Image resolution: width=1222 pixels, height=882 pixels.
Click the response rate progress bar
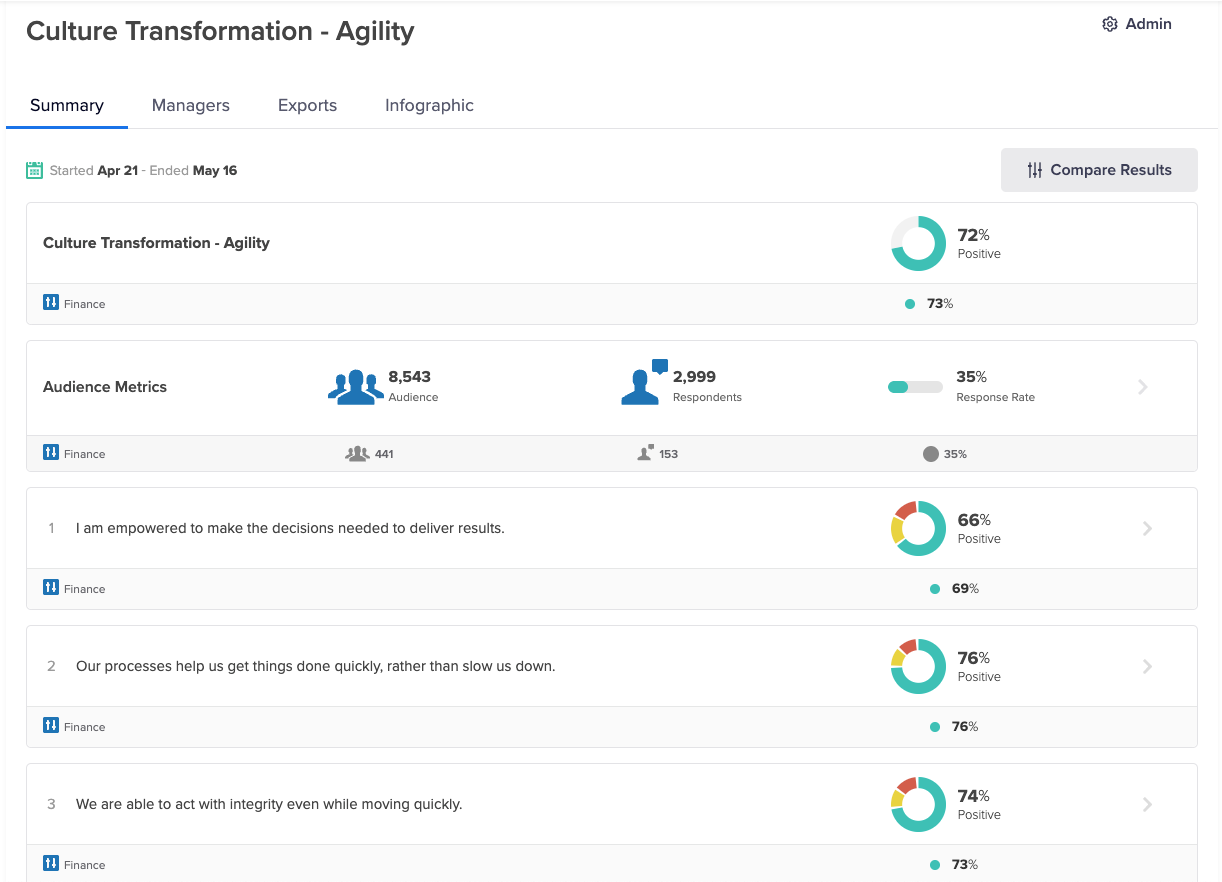coord(915,387)
